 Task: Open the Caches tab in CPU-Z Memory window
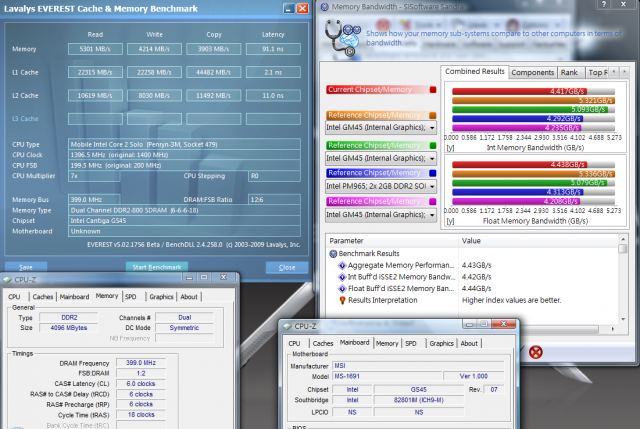[42, 297]
